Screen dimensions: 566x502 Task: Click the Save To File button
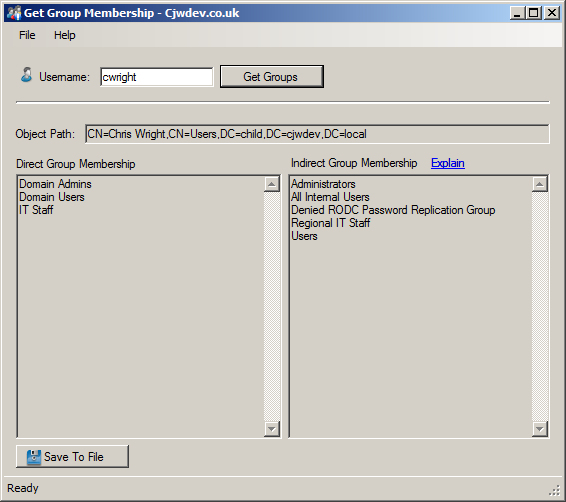72,457
